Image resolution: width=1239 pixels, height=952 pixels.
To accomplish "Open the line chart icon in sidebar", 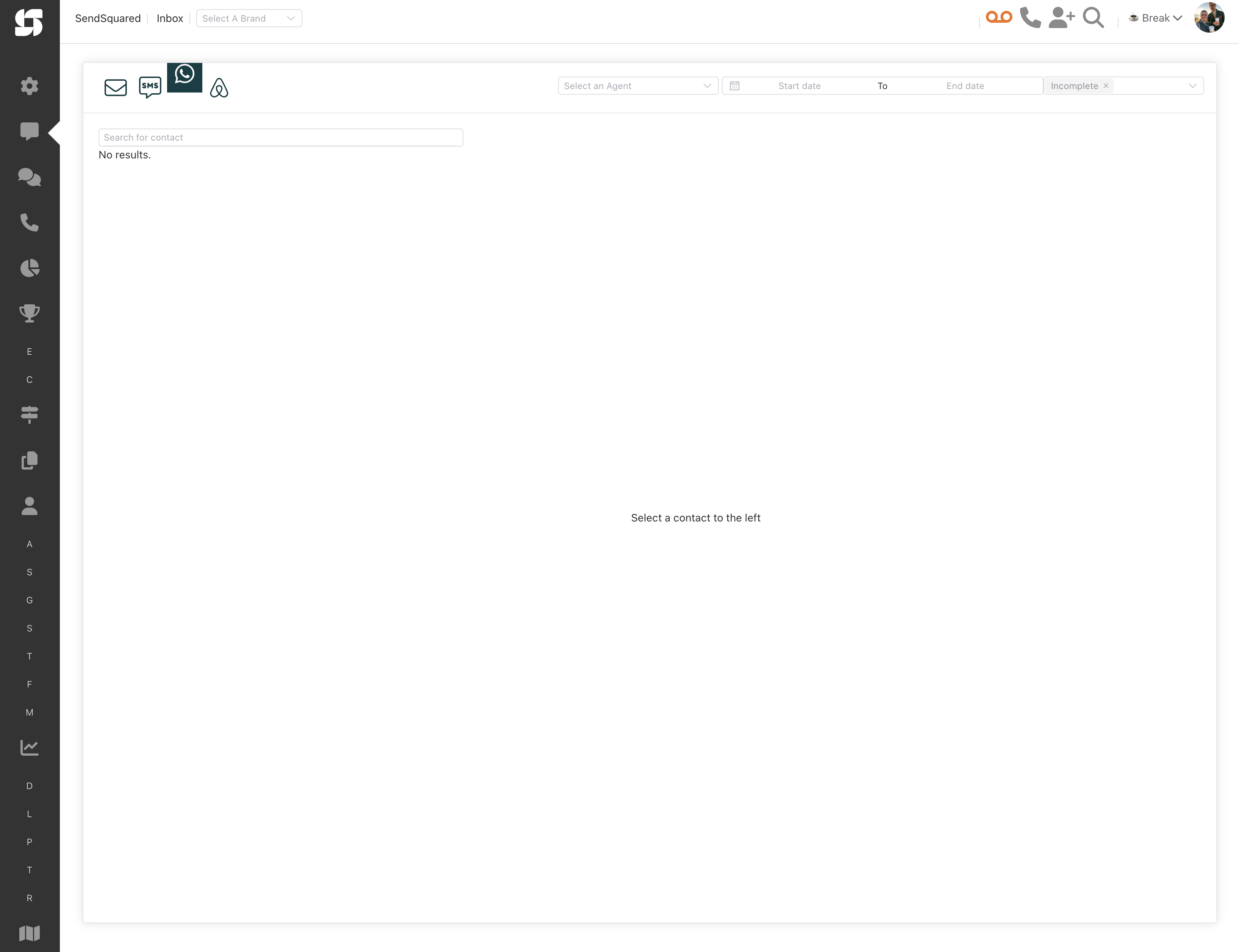I will pyautogui.click(x=30, y=747).
